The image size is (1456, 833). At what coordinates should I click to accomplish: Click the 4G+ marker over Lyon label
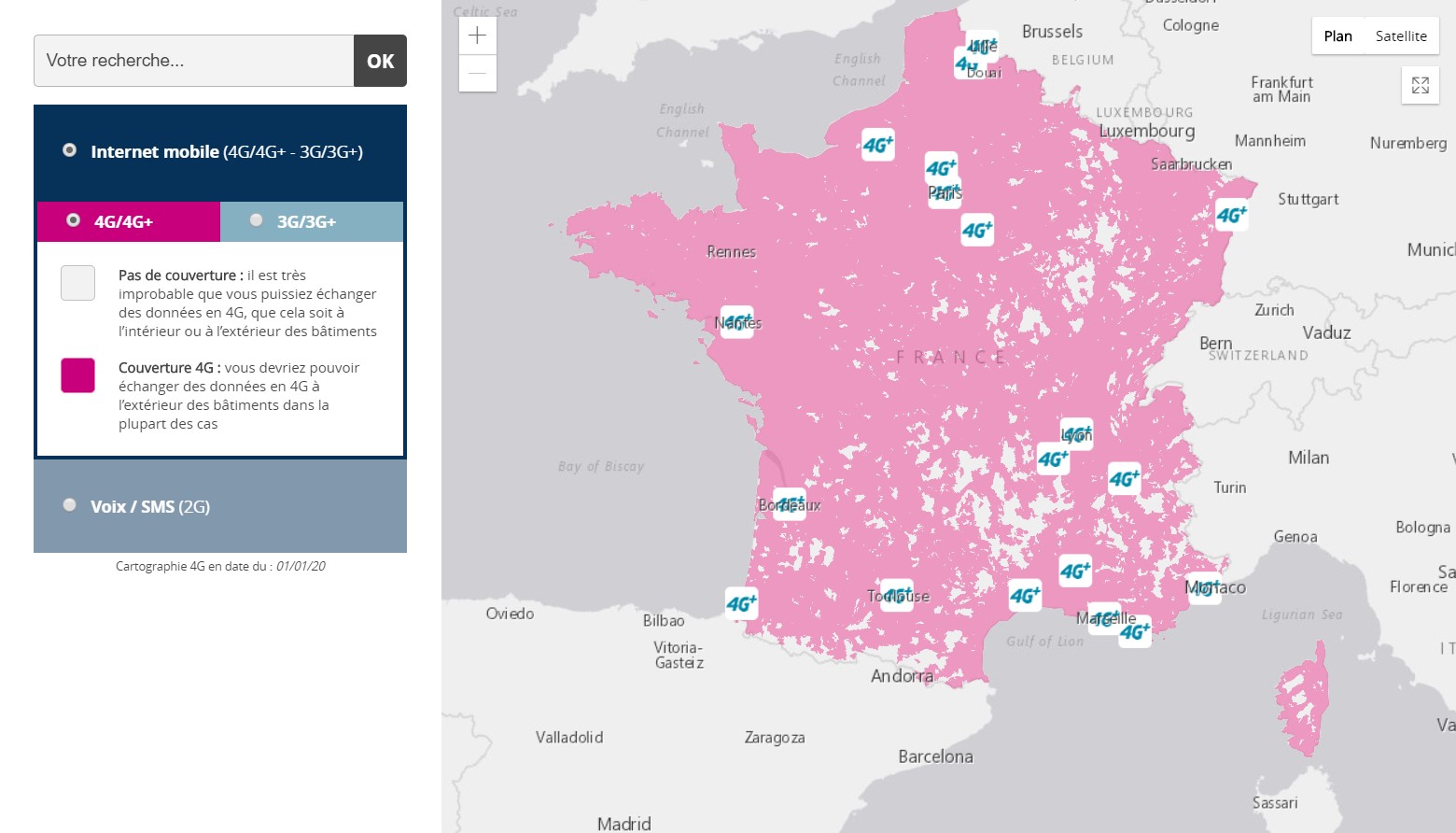click(x=1077, y=434)
